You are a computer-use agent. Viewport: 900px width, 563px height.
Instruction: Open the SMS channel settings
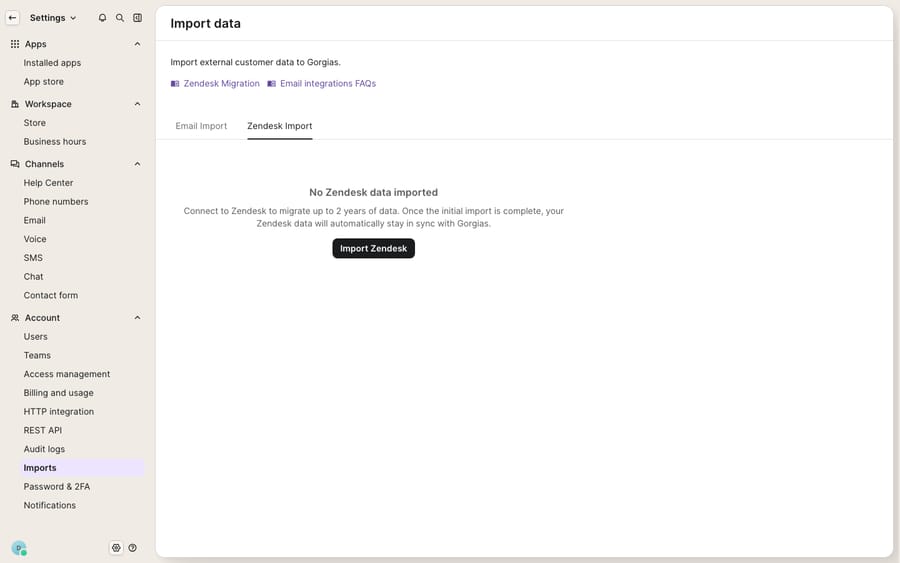point(33,258)
